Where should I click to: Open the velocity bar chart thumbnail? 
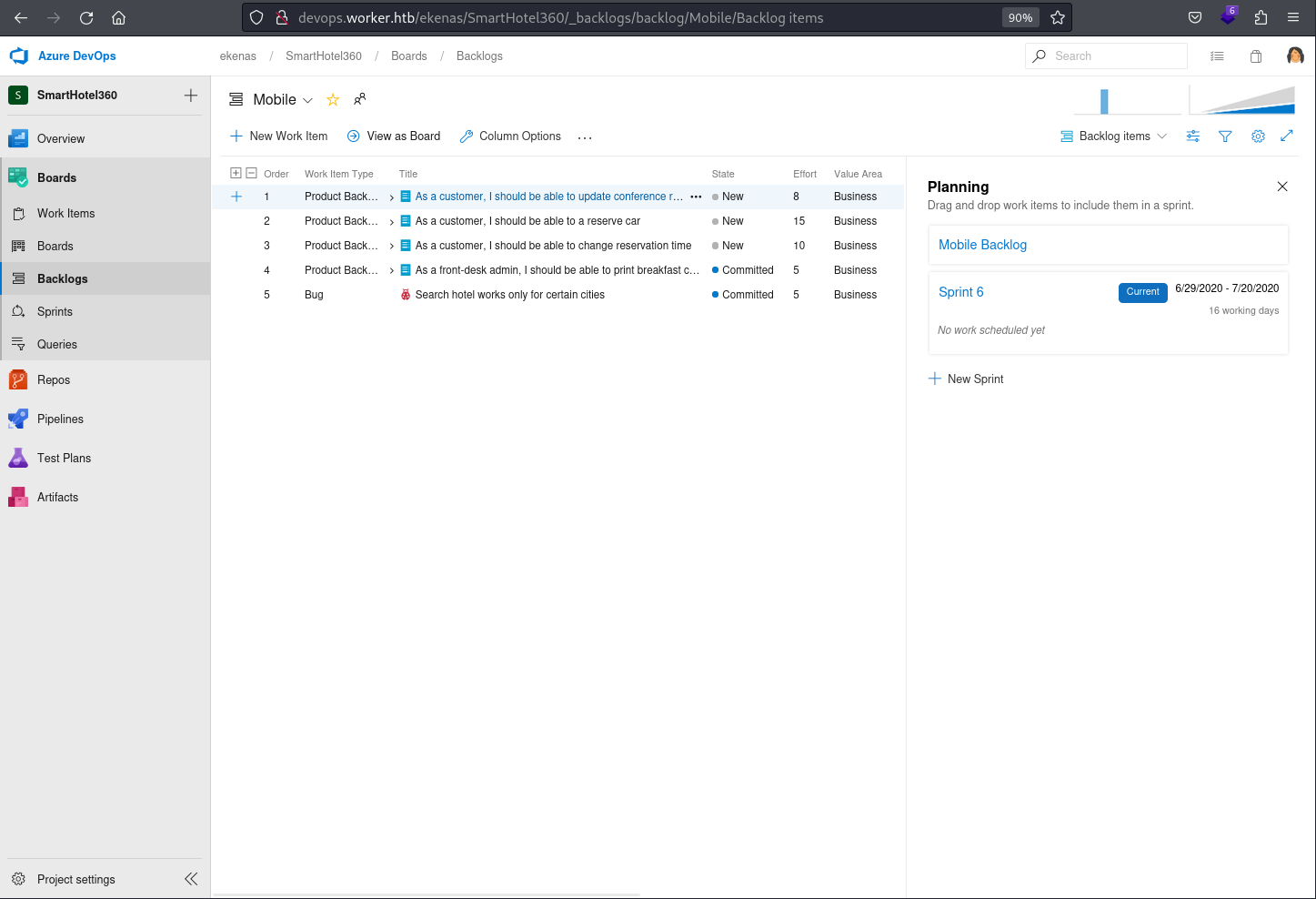tap(1128, 100)
